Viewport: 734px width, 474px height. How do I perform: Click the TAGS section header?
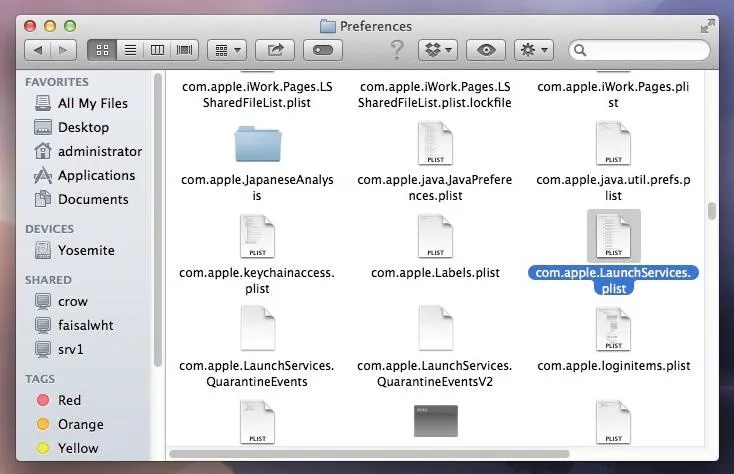(x=40, y=379)
